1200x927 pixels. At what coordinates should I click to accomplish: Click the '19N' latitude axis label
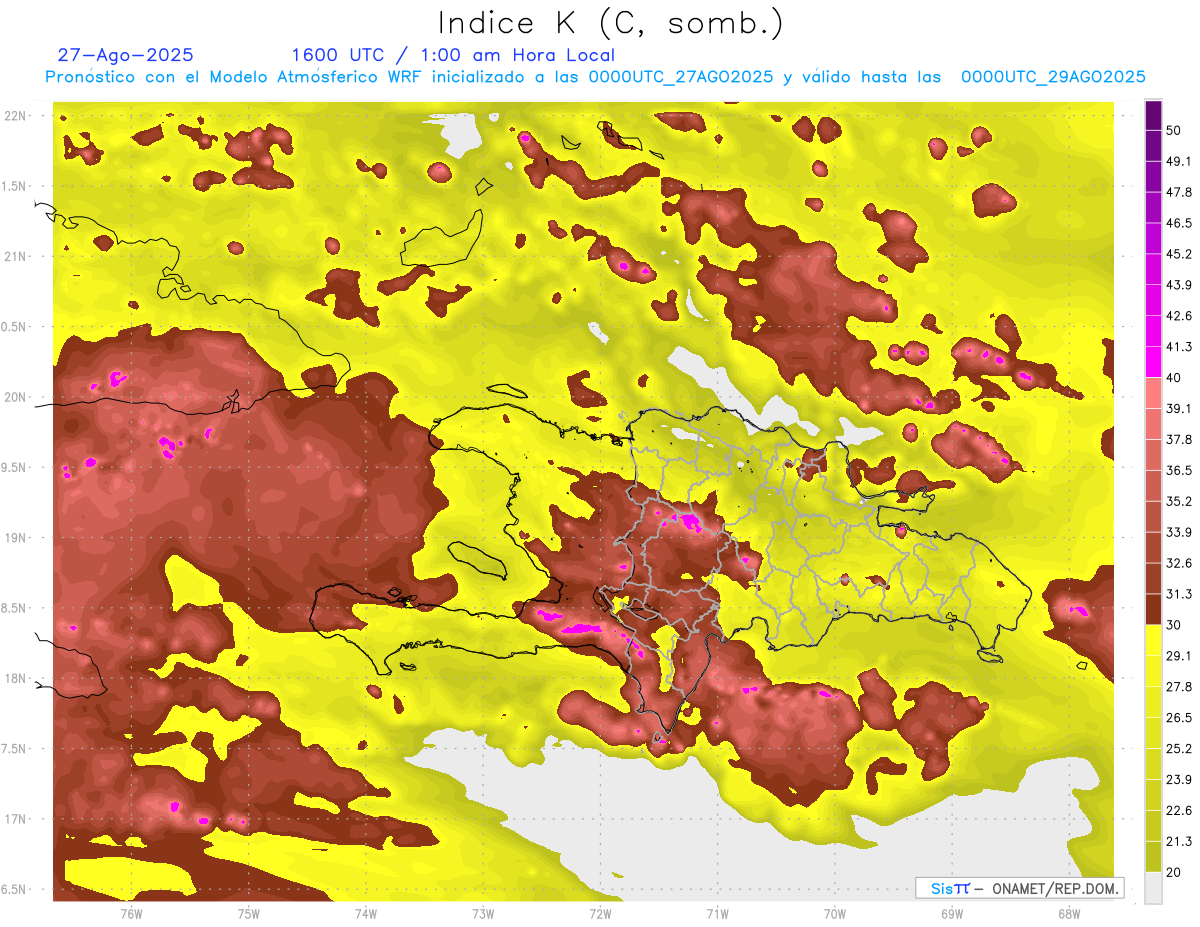click(x=16, y=537)
